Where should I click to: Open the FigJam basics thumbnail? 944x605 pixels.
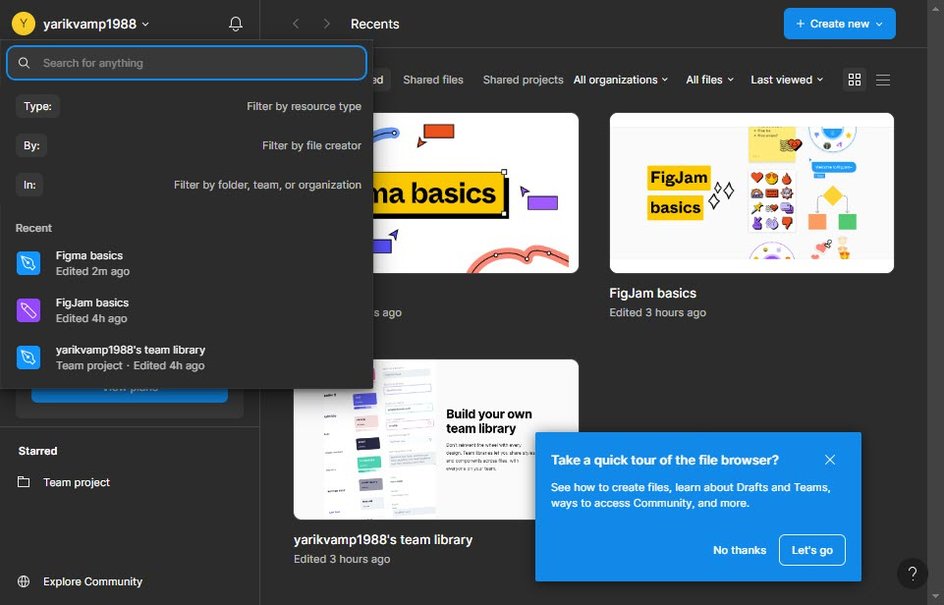coord(751,193)
